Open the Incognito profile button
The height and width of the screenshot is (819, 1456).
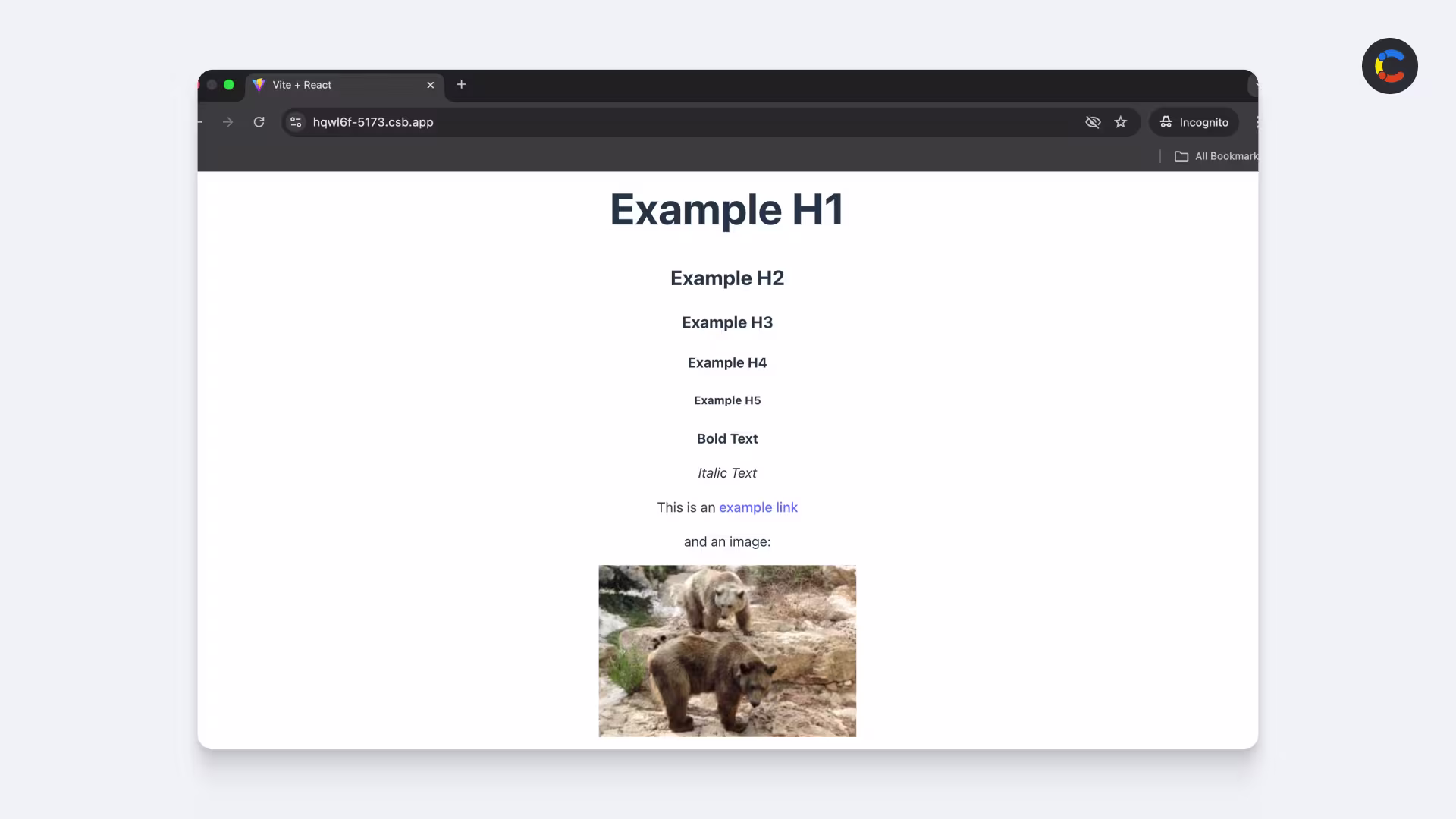pyautogui.click(x=1194, y=122)
